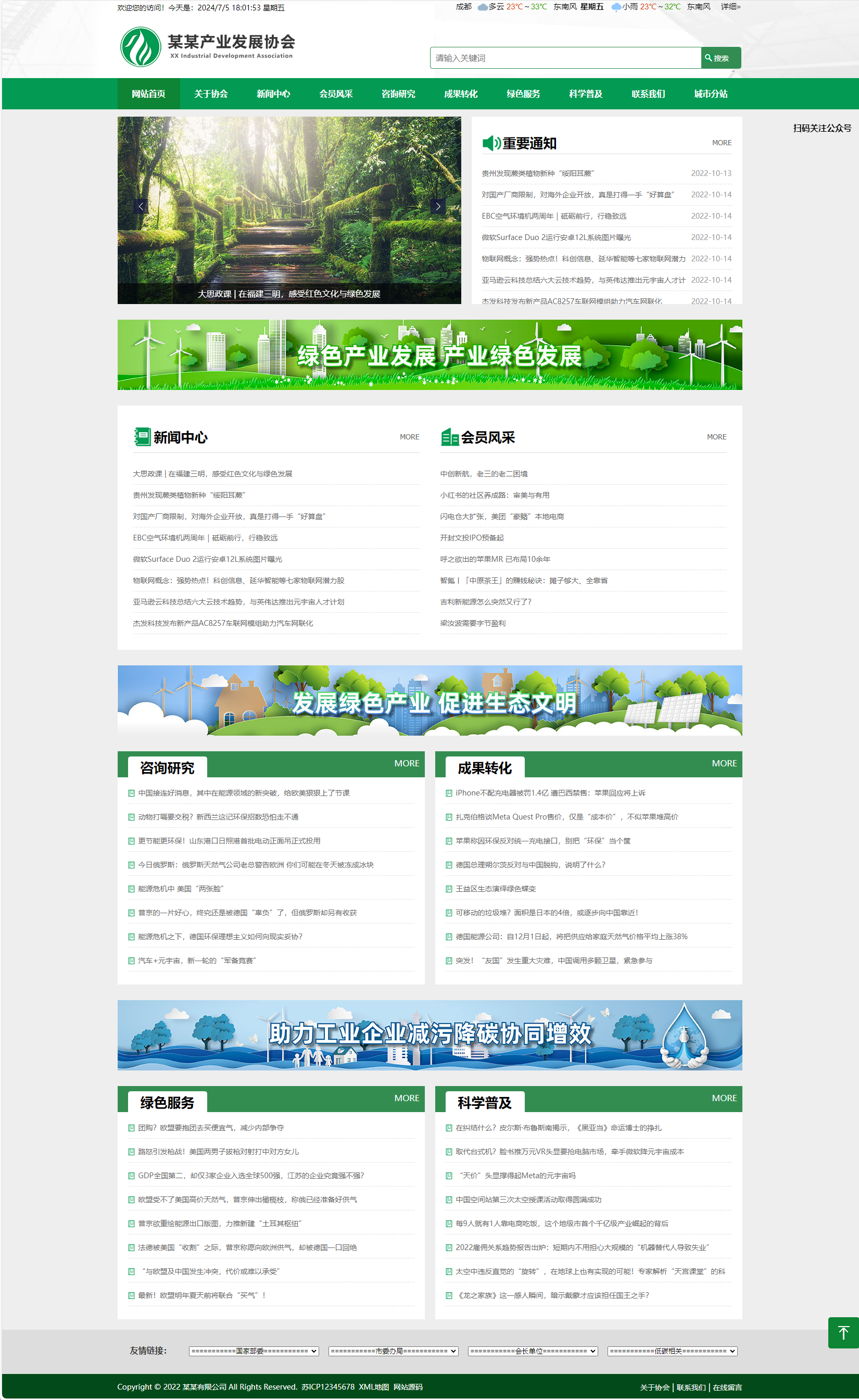The height and width of the screenshot is (1400, 859).
Task: Click the light rain weather icon
Action: (616, 7)
